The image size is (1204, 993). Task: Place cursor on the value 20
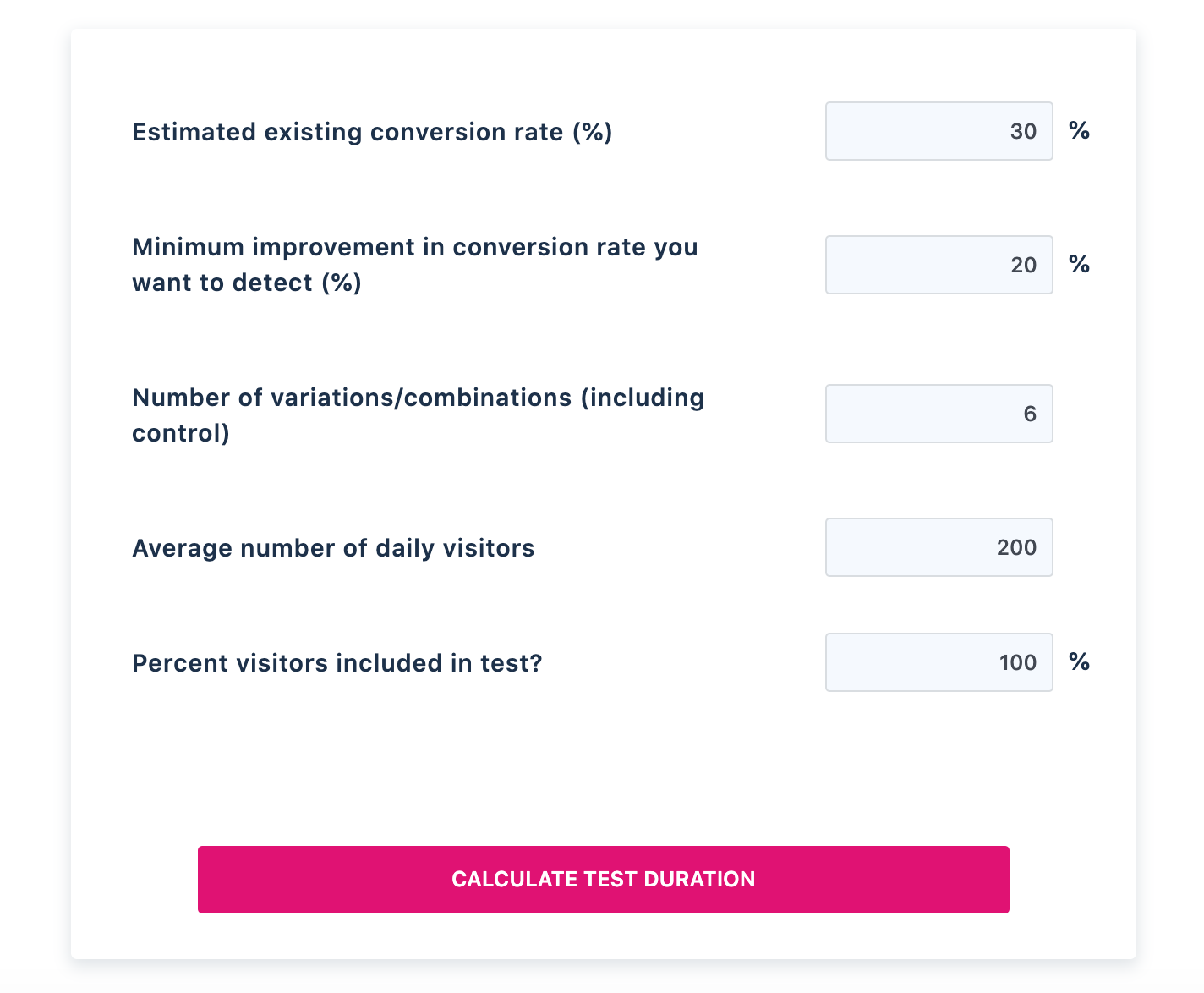(x=1023, y=265)
